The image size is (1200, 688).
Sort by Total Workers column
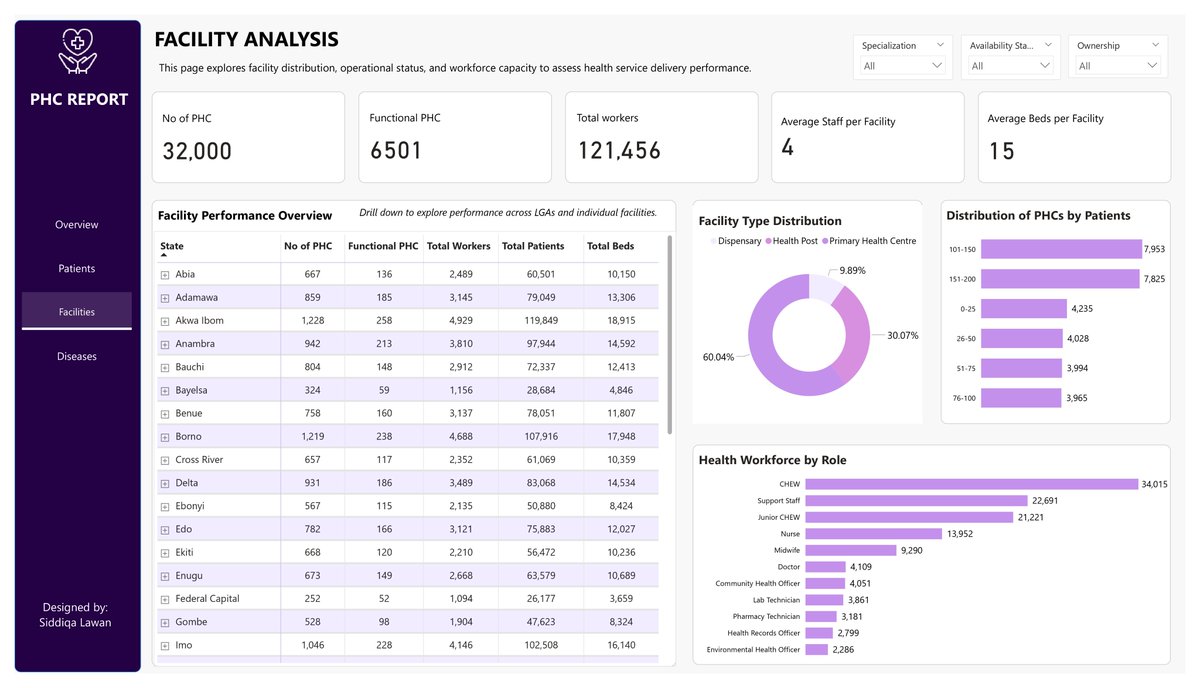point(459,246)
